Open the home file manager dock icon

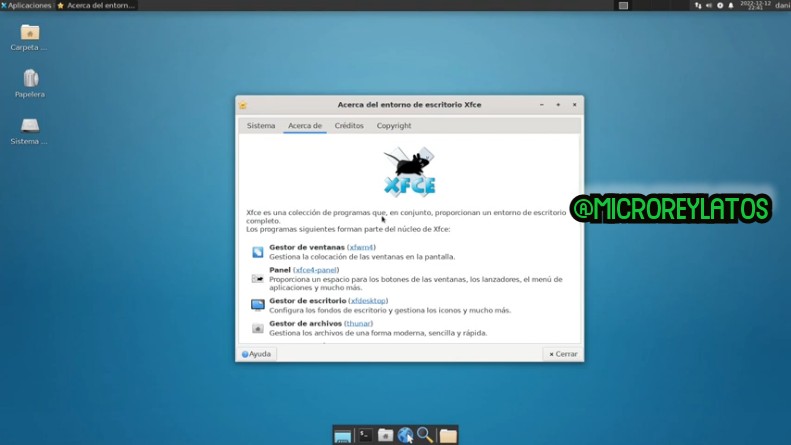(x=385, y=435)
